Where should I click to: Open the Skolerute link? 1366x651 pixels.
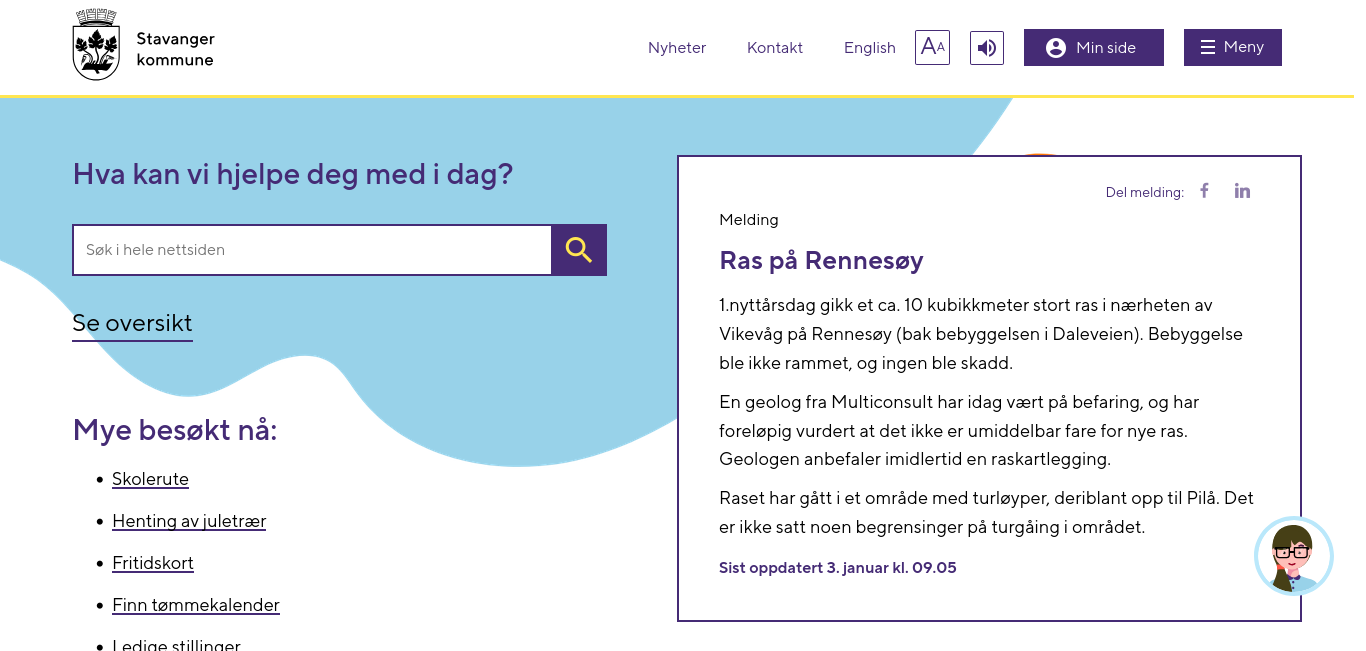click(x=150, y=479)
